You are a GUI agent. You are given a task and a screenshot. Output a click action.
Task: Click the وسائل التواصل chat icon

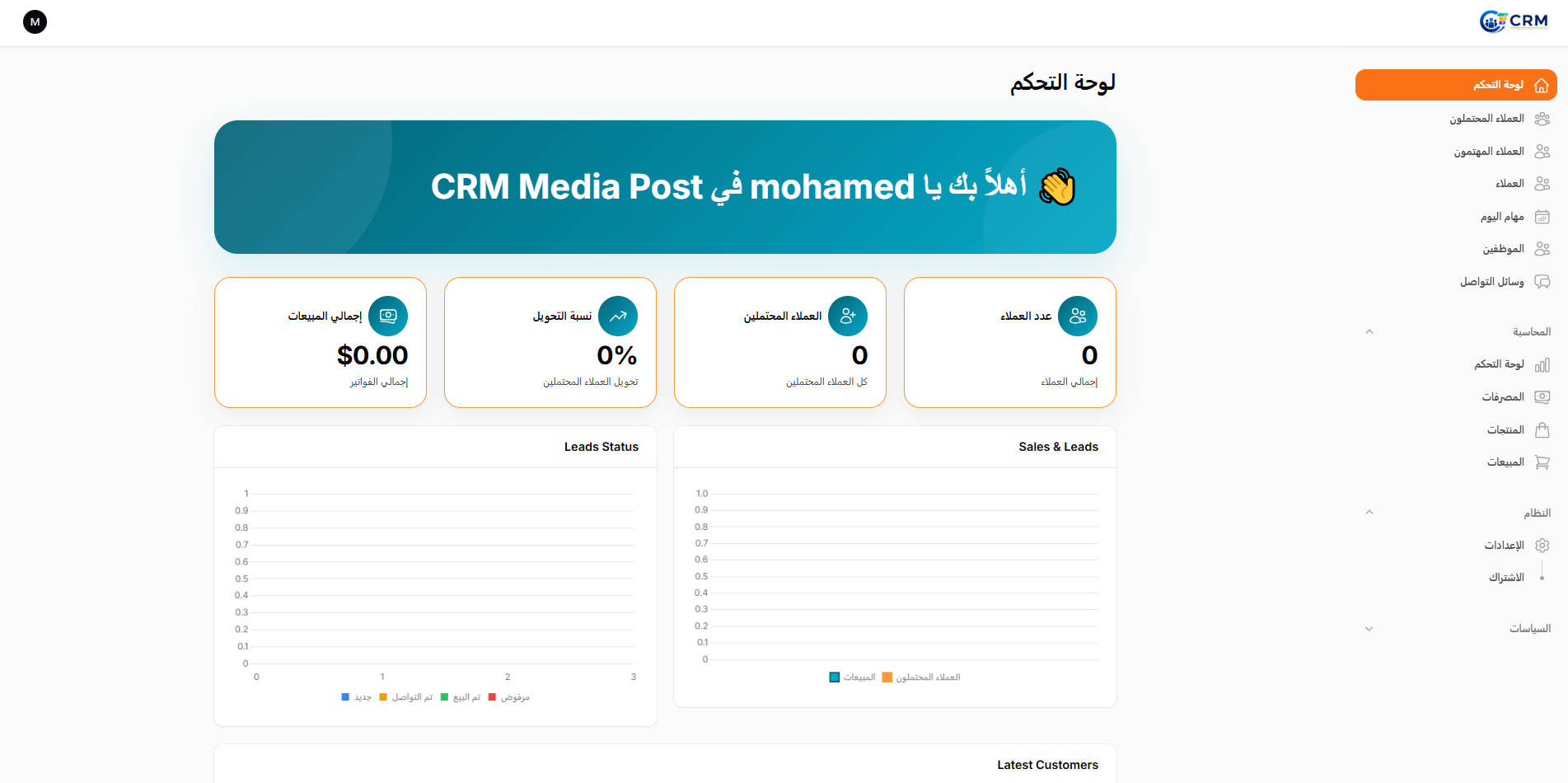pyautogui.click(x=1542, y=282)
